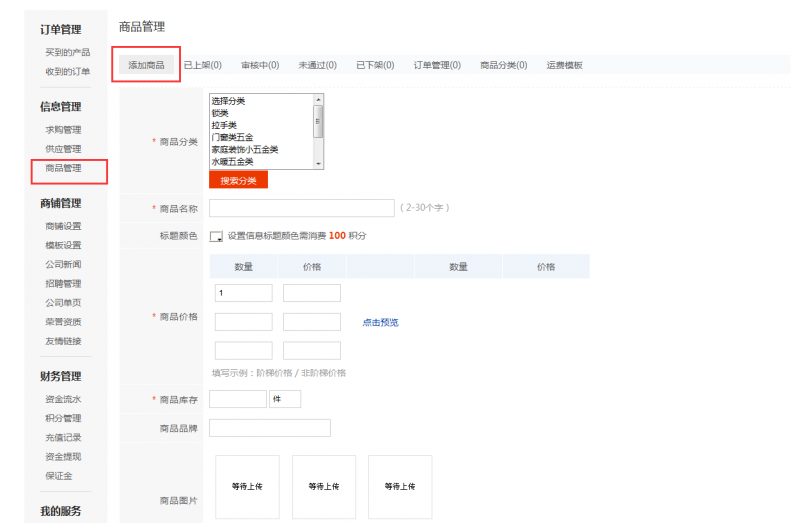Open 招聘管理 in the sidebar
Viewport: 800px width, 523px height.
pyautogui.click(x=63, y=284)
